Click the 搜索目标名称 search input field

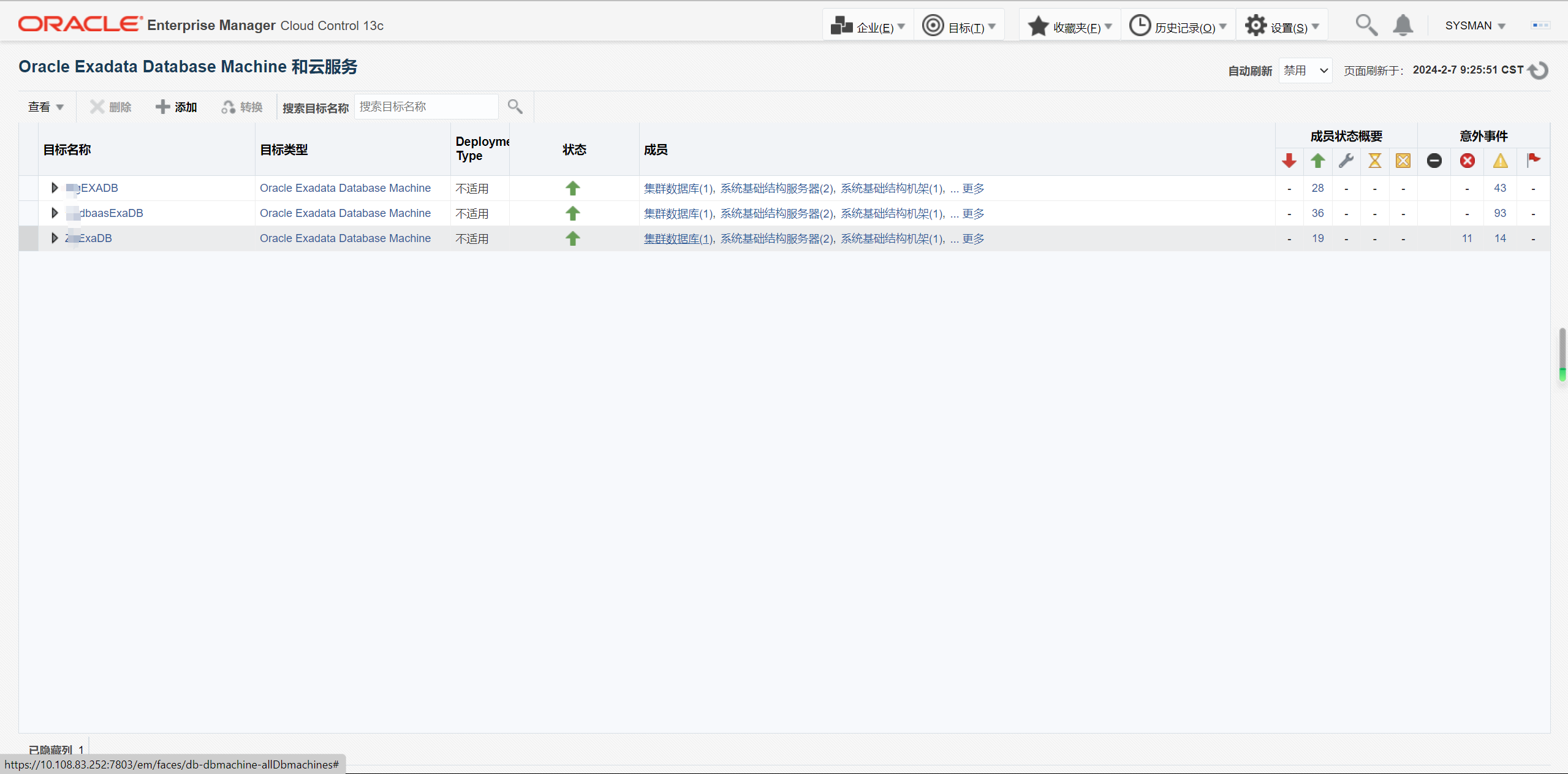[x=426, y=107]
